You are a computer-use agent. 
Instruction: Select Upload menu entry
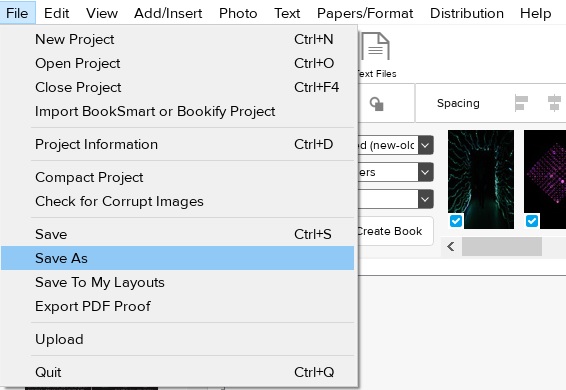click(x=178, y=339)
